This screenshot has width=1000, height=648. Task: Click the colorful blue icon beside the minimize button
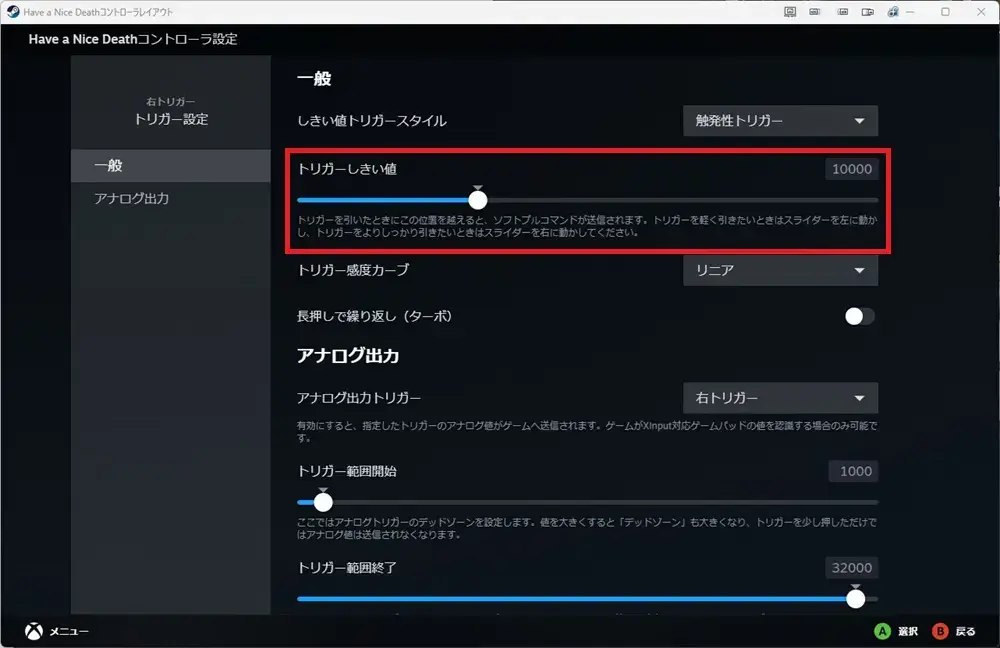893,11
